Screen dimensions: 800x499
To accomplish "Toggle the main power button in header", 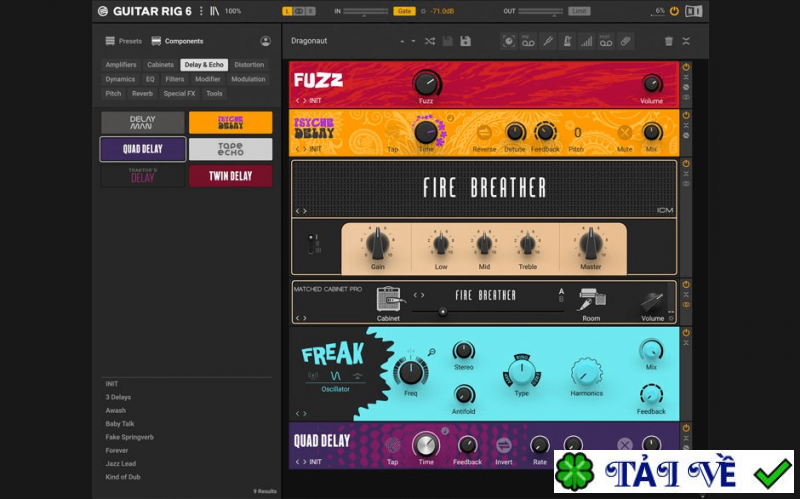I will [674, 11].
